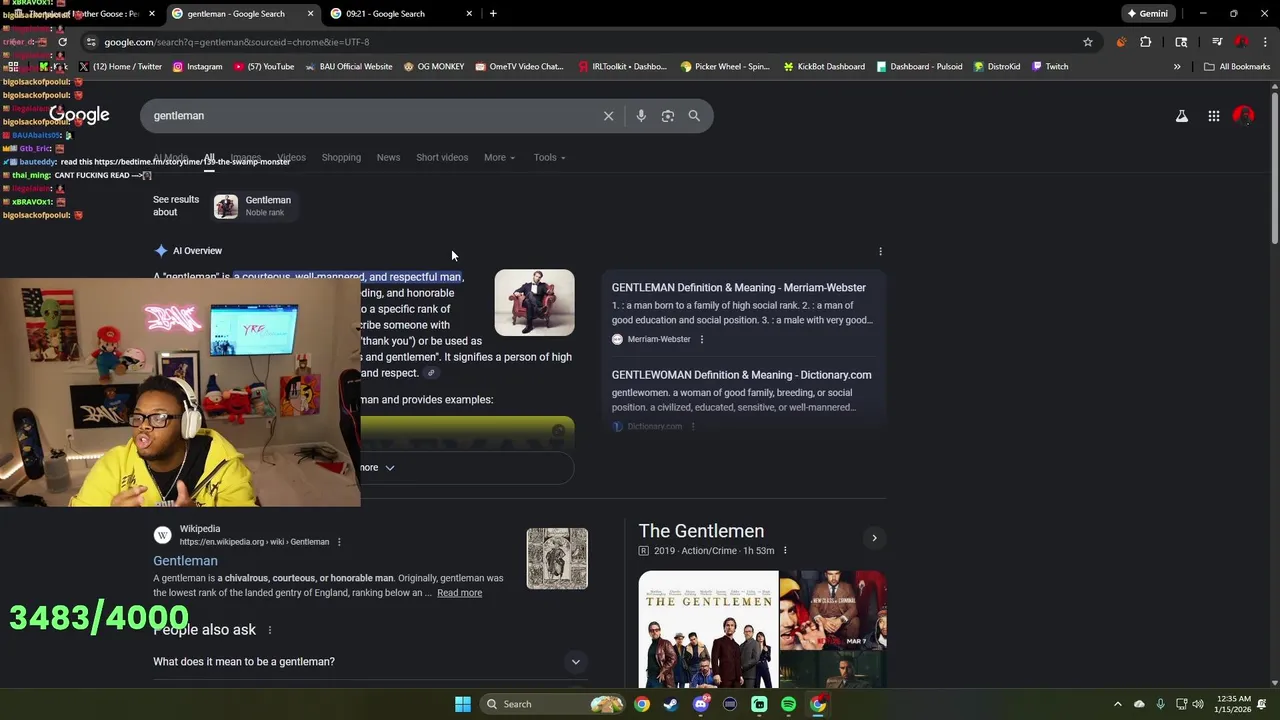Screen dimensions: 1280x720
Task: Switch to the Short videos tab
Action: tap(442, 157)
